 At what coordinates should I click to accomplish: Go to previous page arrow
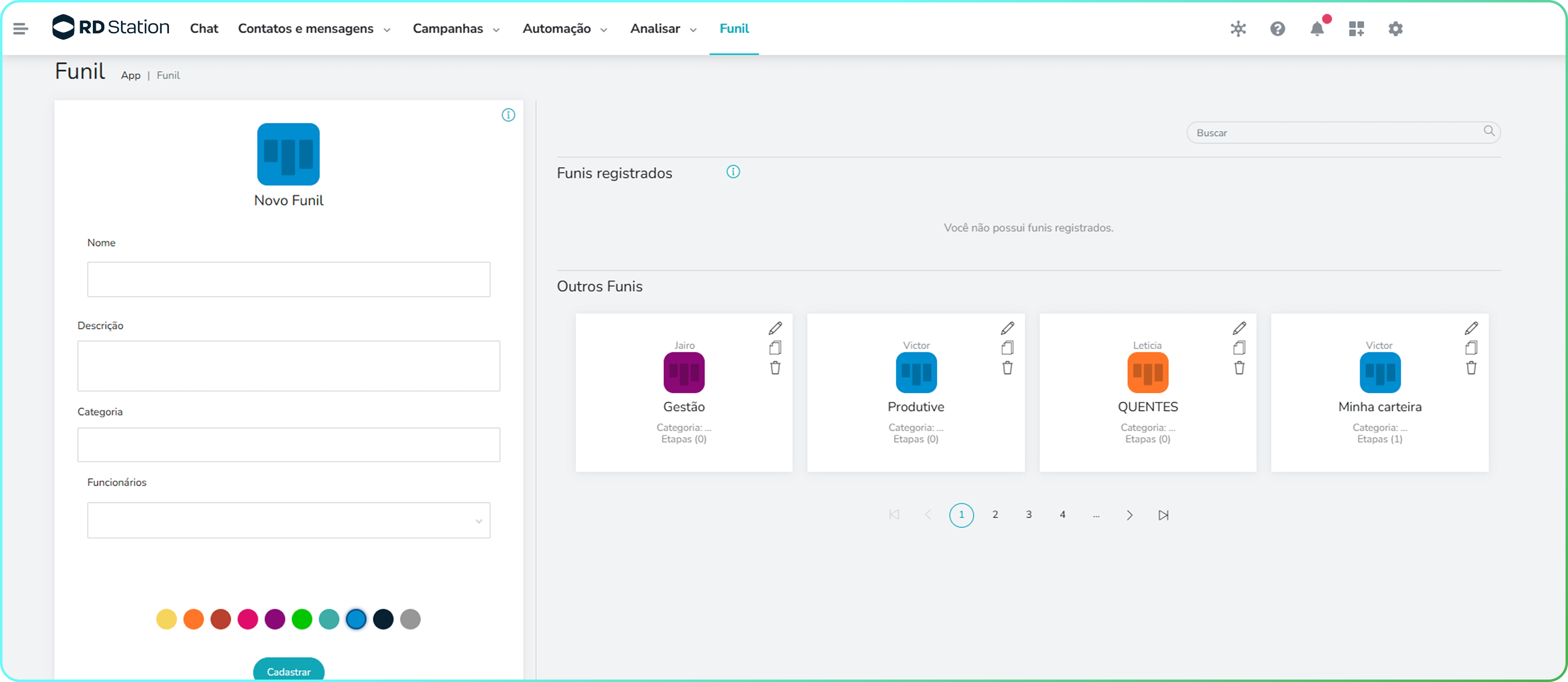pos(928,515)
